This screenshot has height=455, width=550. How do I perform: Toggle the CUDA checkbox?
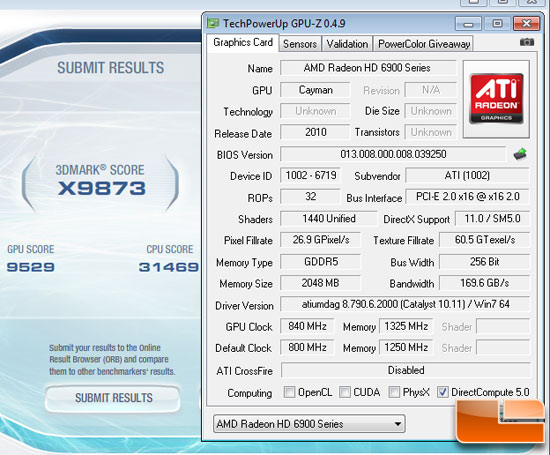coord(345,392)
